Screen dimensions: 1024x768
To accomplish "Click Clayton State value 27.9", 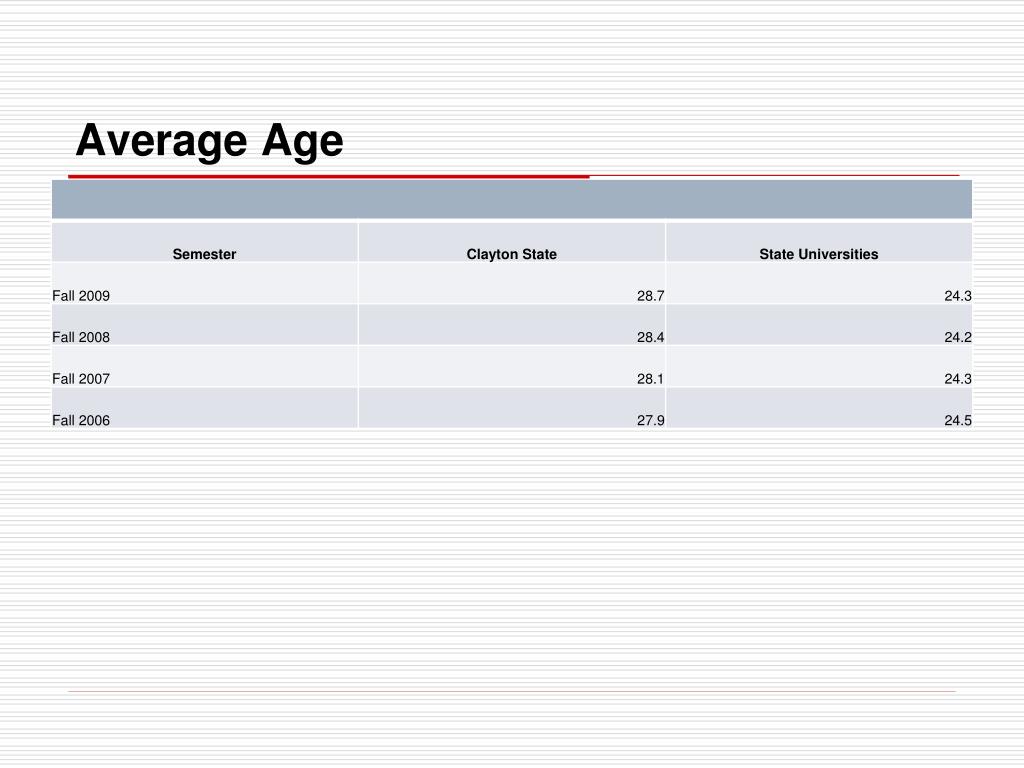I will 650,421.
